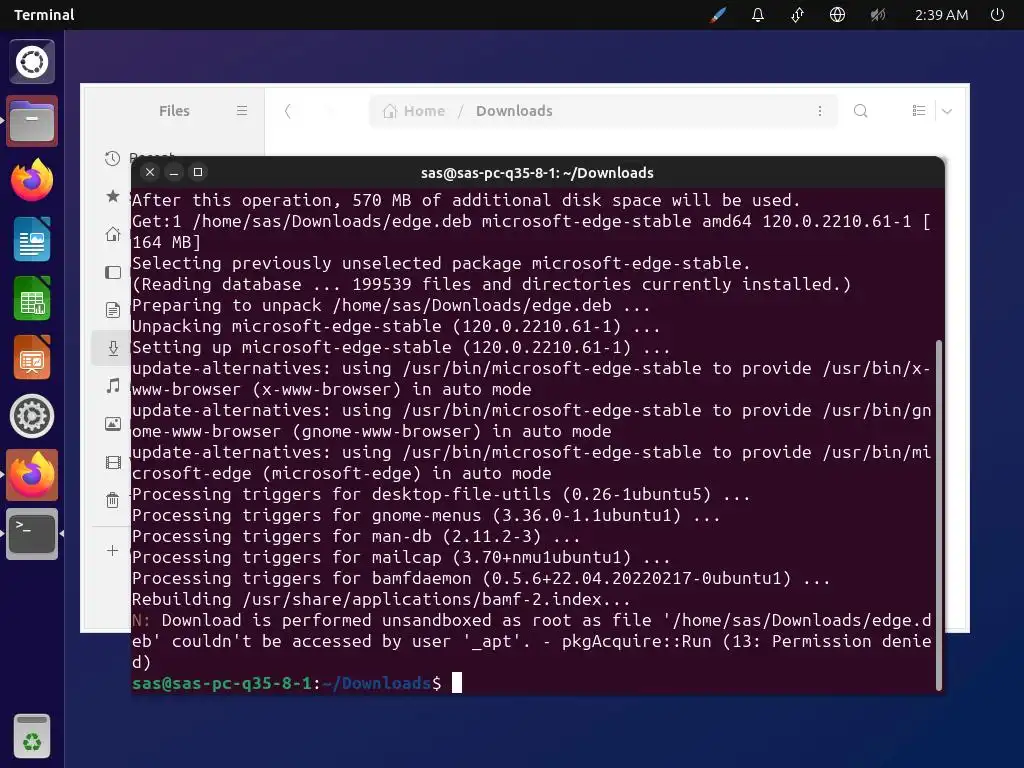Maximize the Terminal window
Image resolution: width=1024 pixels, height=768 pixels.
pyautogui.click(x=198, y=172)
